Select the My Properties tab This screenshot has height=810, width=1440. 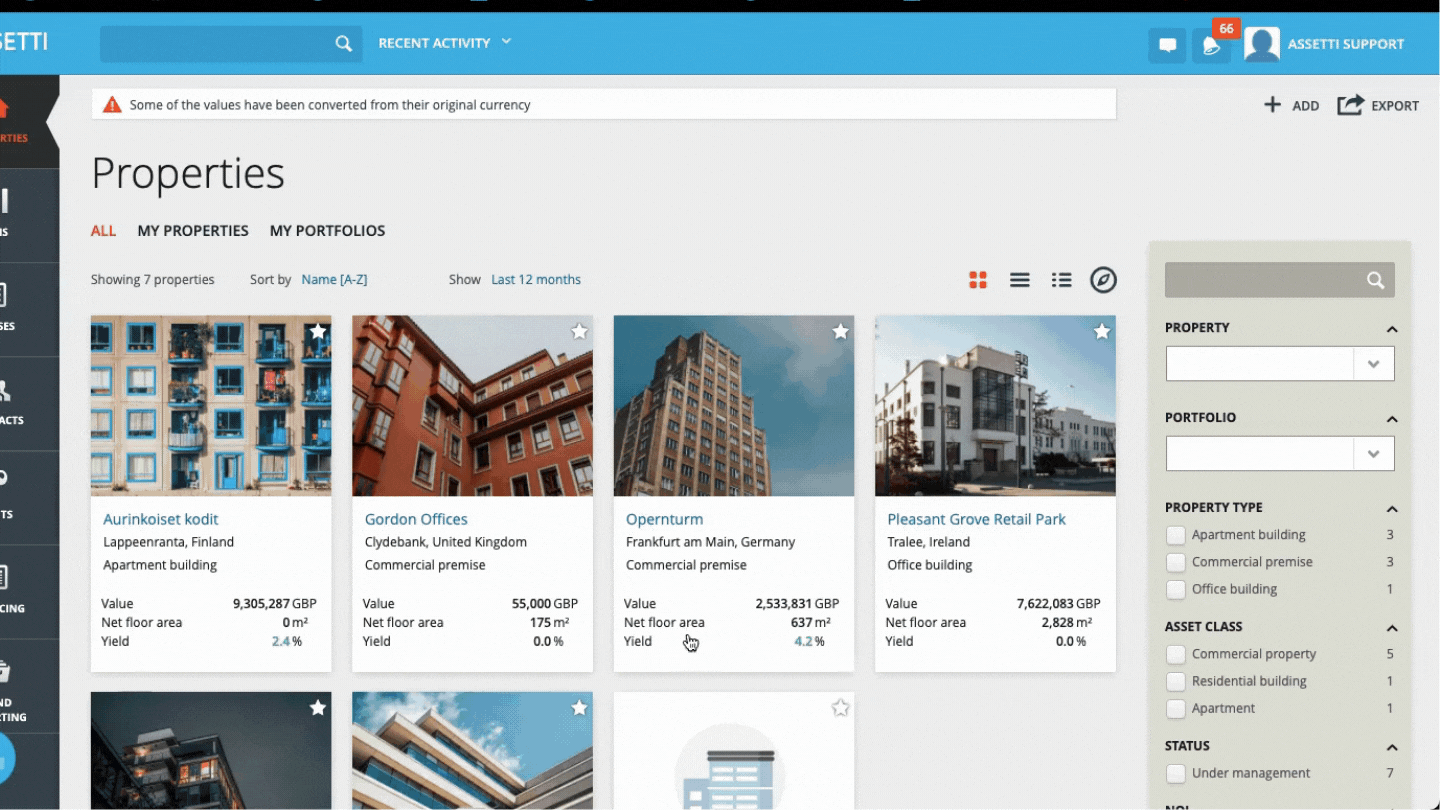pos(193,231)
